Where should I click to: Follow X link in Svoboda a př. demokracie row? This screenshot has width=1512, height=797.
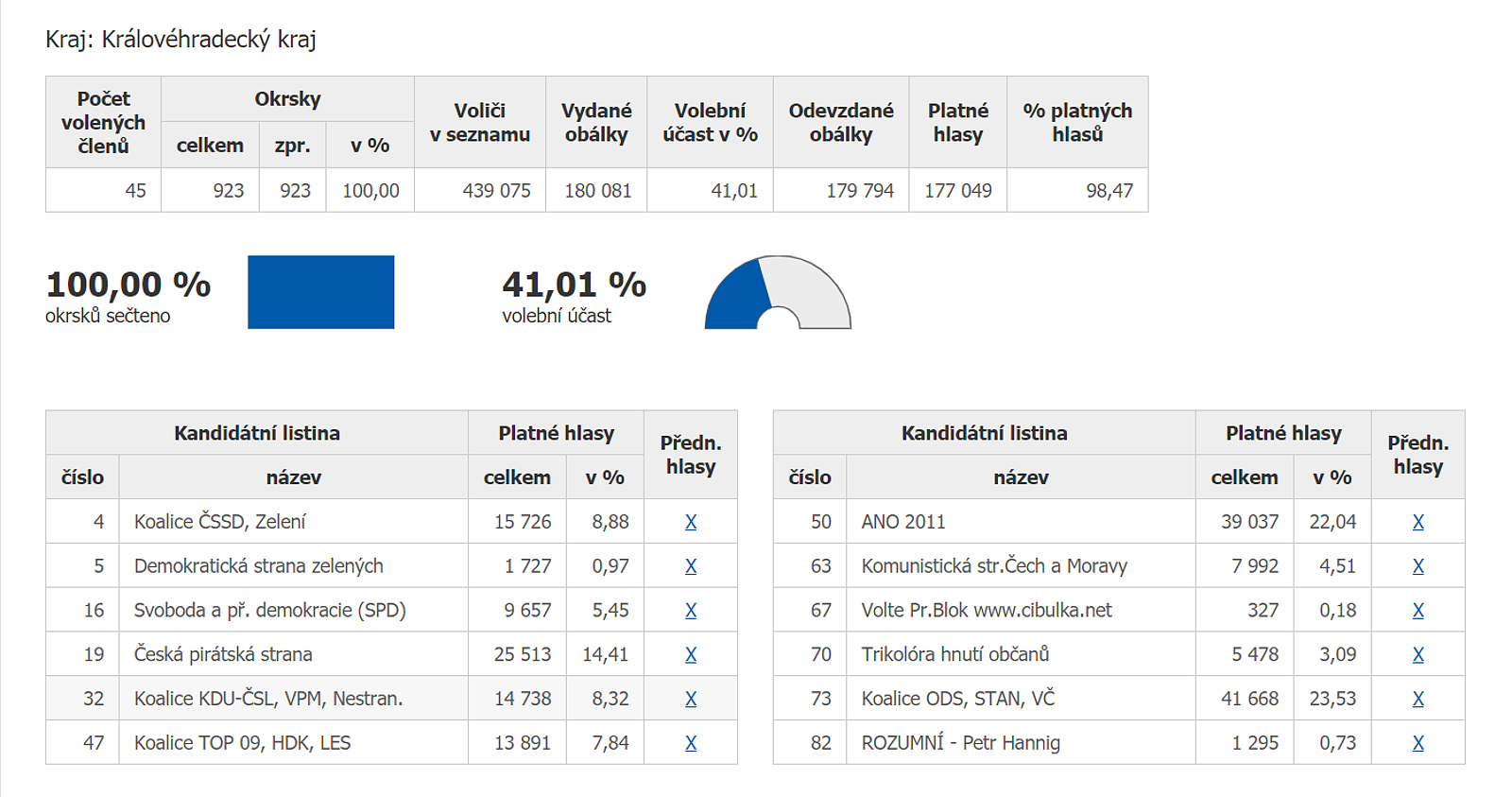click(x=691, y=611)
